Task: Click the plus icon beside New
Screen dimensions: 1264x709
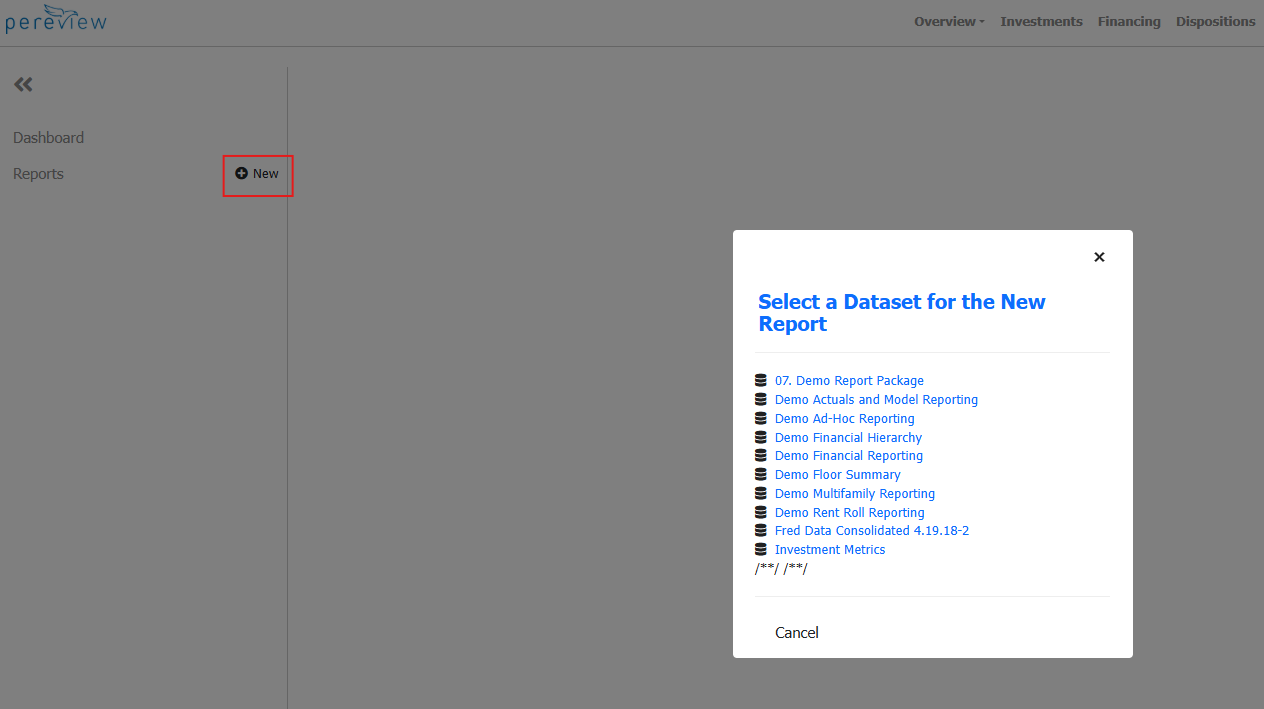Action: coord(241,174)
